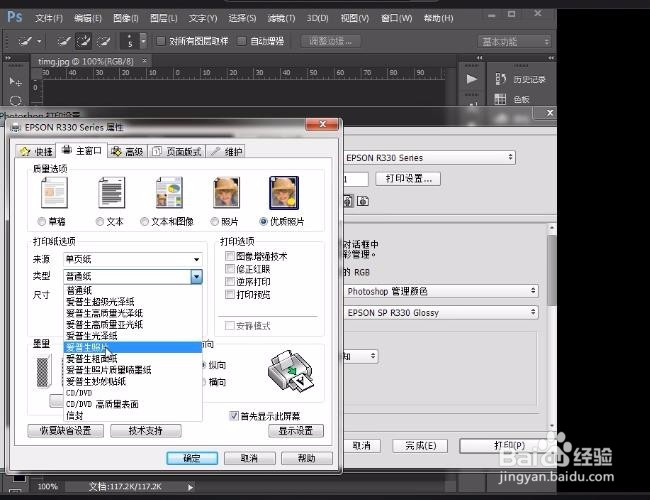
Task: Select the Text quality document thumbnail
Action: (112, 193)
